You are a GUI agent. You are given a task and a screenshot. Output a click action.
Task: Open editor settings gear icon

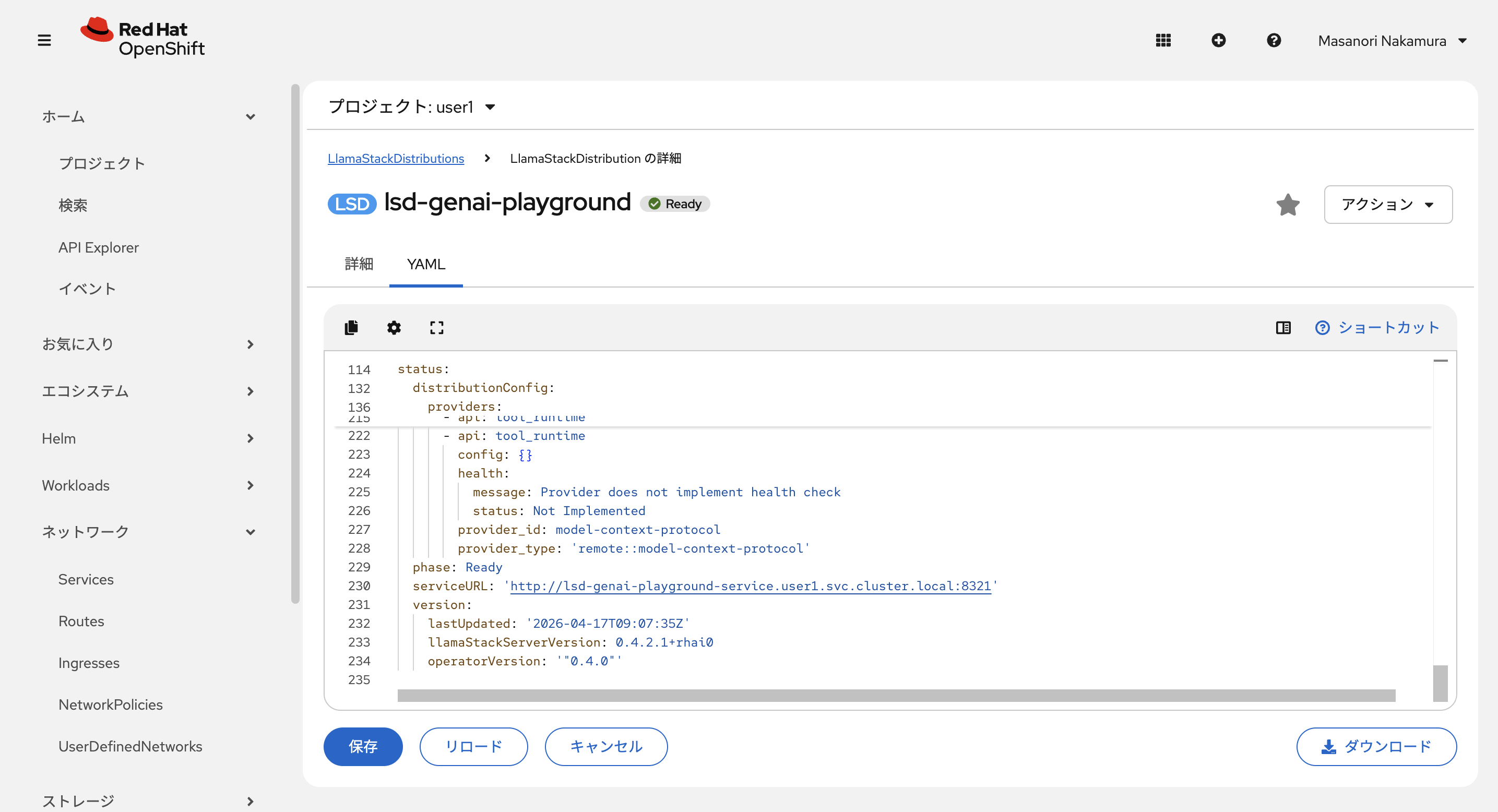(x=394, y=328)
